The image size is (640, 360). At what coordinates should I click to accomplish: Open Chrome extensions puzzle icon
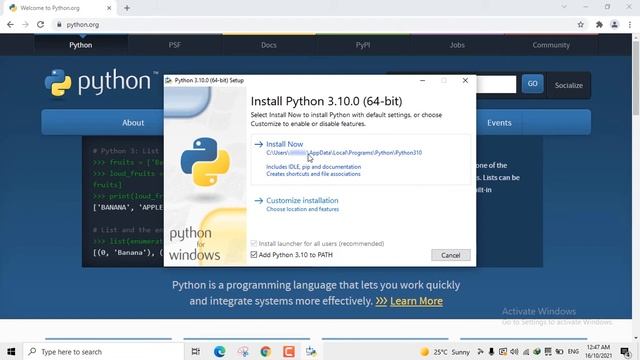[x=599, y=24]
